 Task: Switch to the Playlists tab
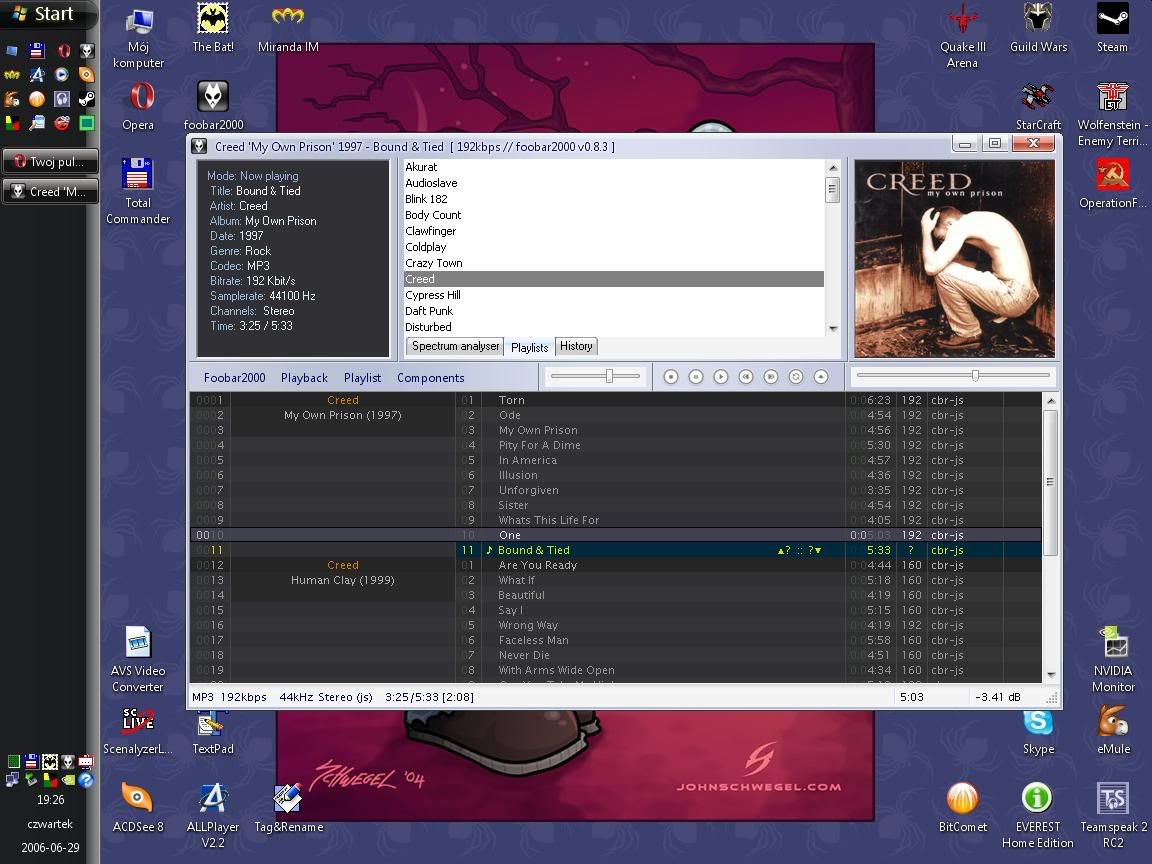tap(530, 347)
